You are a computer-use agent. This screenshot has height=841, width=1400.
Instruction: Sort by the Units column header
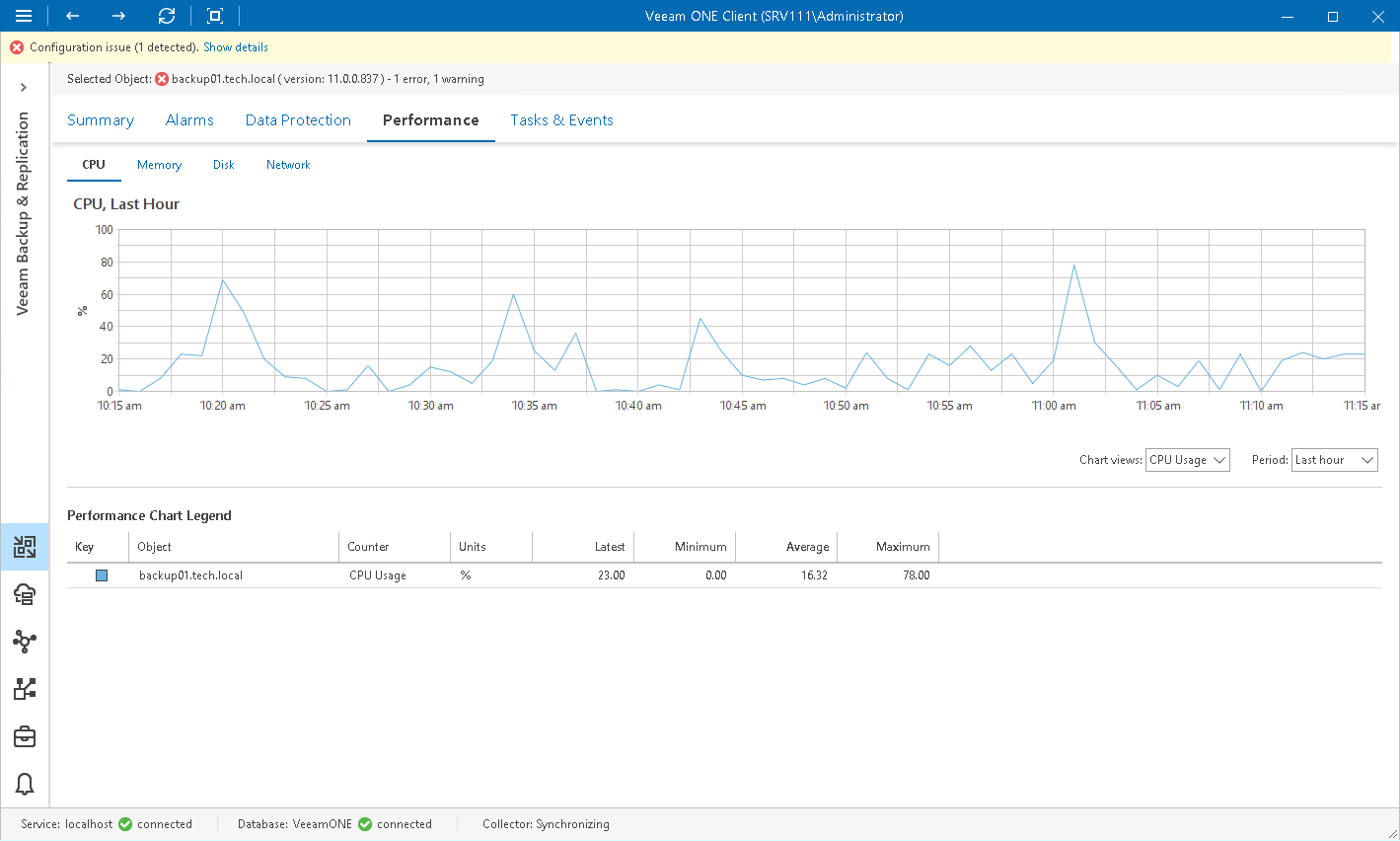tap(491, 547)
